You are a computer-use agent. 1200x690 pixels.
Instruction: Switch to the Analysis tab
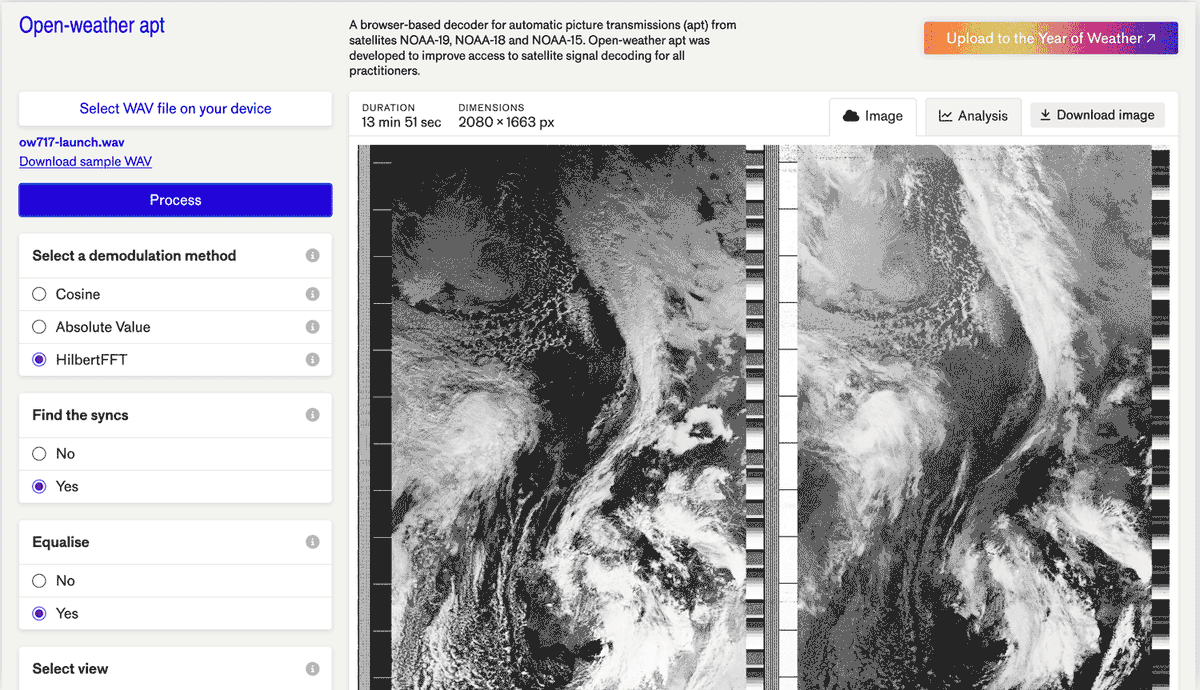(x=973, y=116)
